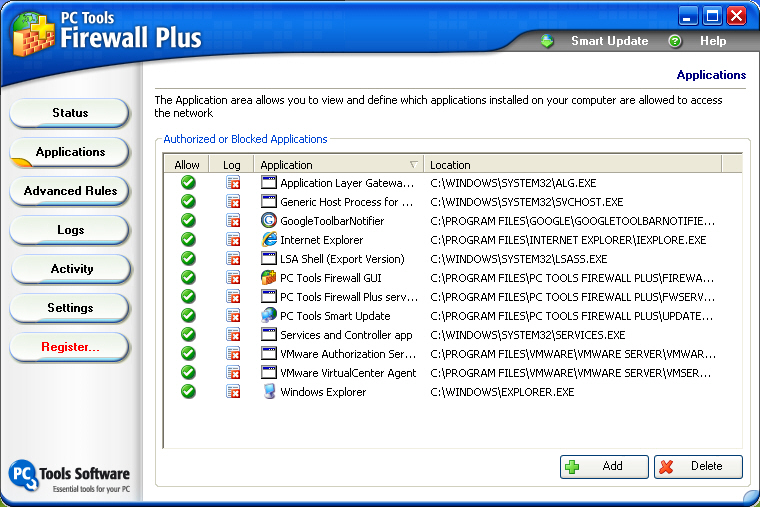This screenshot has height=507, width=760.
Task: Click the red Register... button
Action: [70, 347]
